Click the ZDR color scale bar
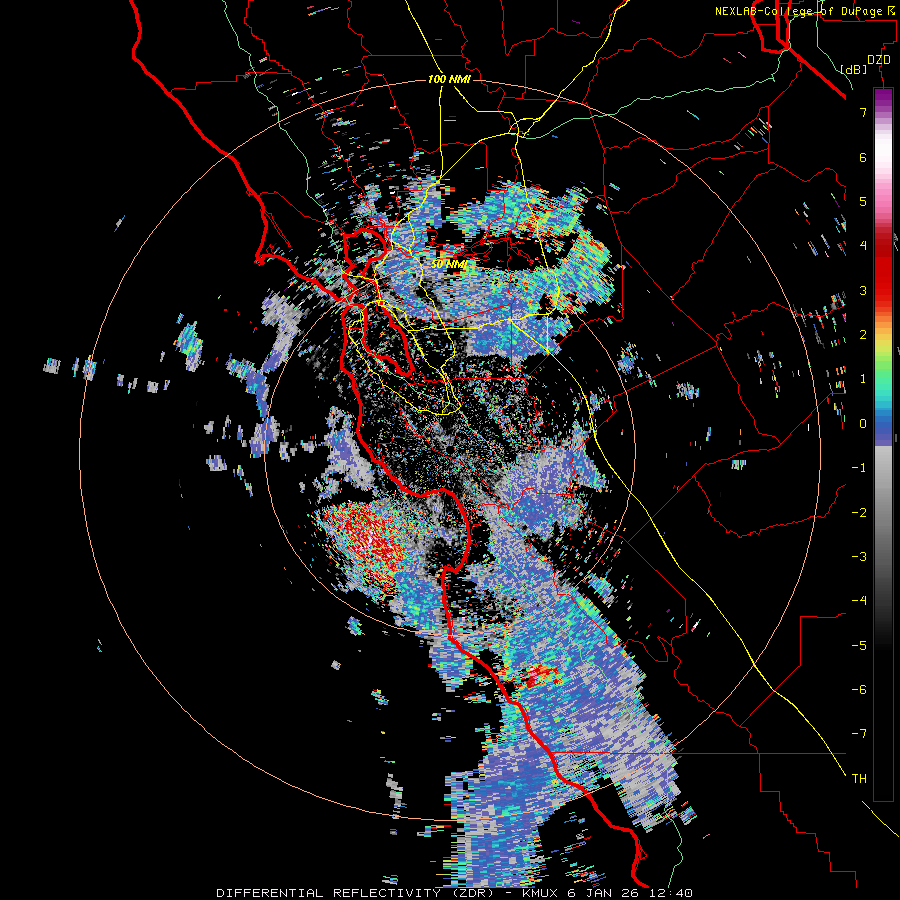The height and width of the screenshot is (900, 900). [x=883, y=444]
